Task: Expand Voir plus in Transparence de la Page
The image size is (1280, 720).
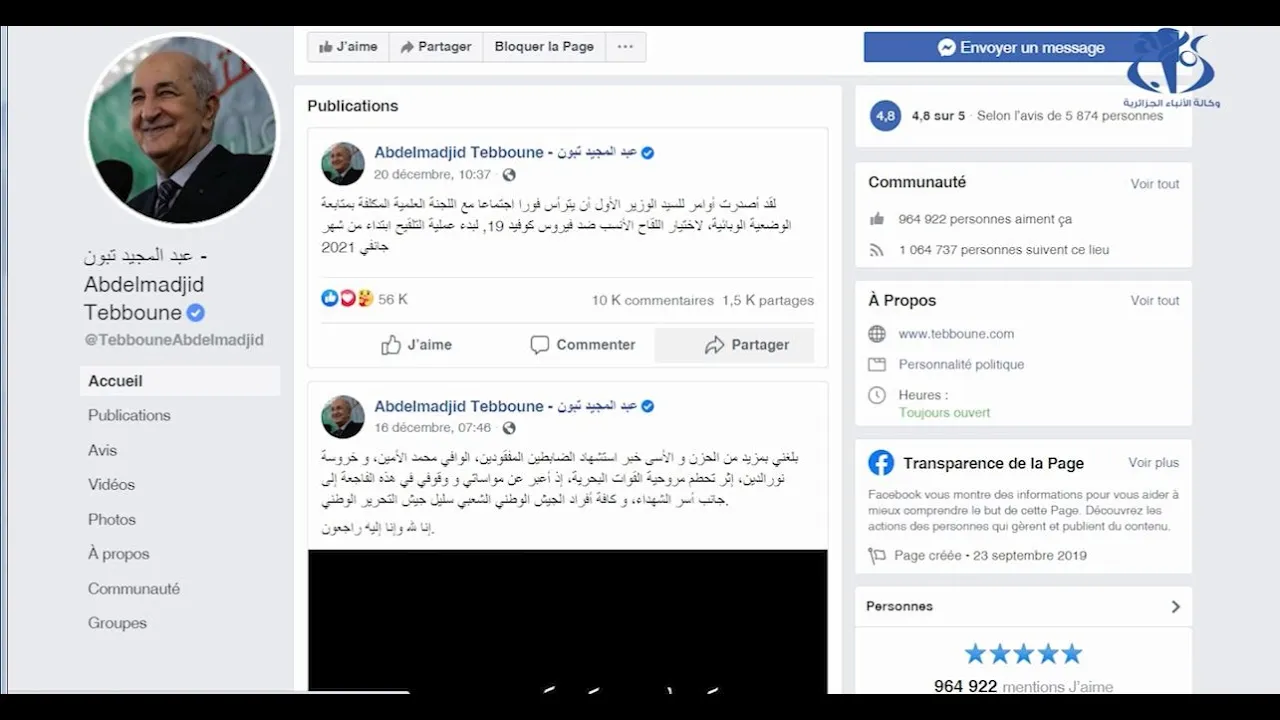Action: pyautogui.click(x=1154, y=463)
